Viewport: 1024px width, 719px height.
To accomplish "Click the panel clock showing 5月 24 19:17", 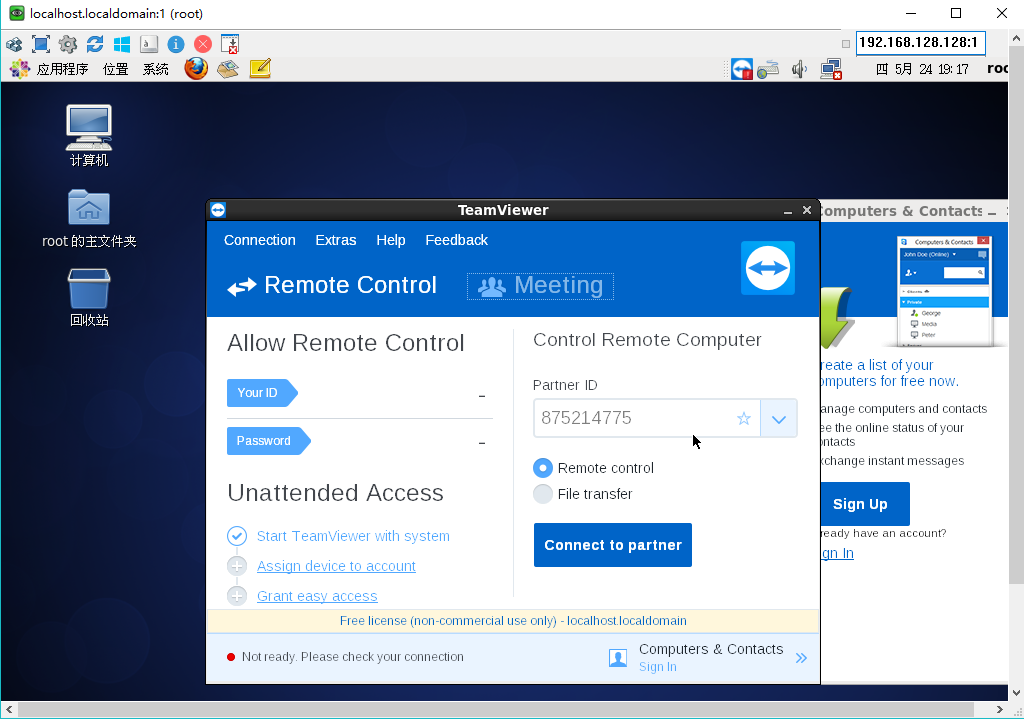I will click(x=922, y=69).
